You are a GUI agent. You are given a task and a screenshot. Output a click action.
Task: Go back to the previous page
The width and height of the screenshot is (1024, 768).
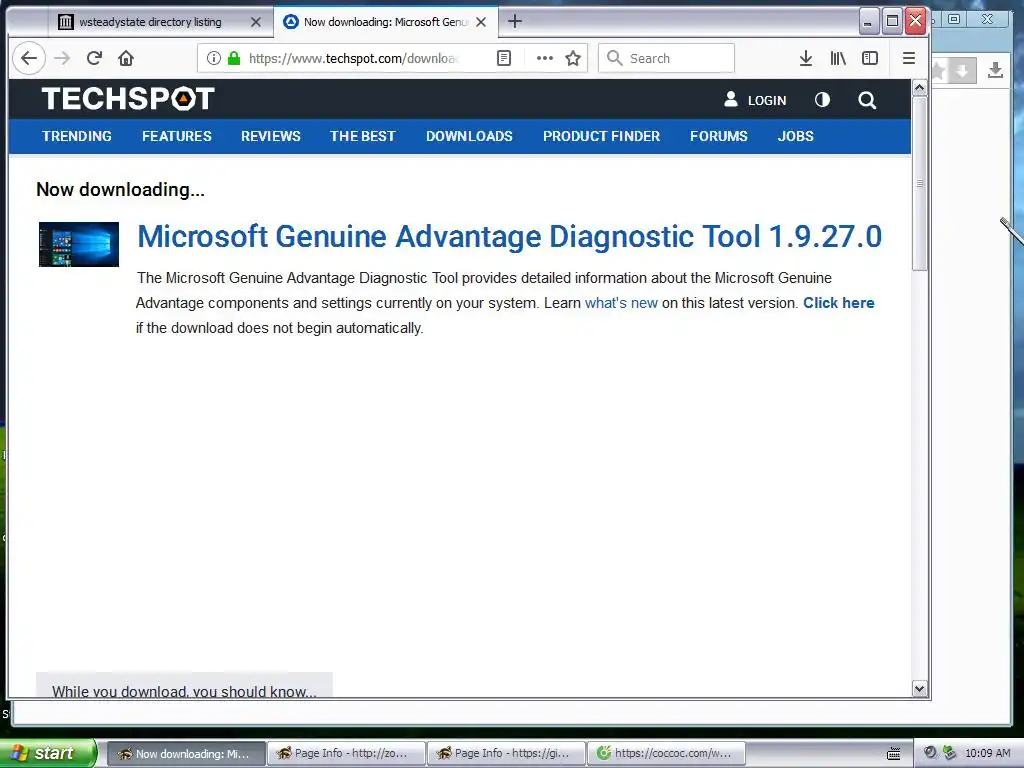click(29, 58)
